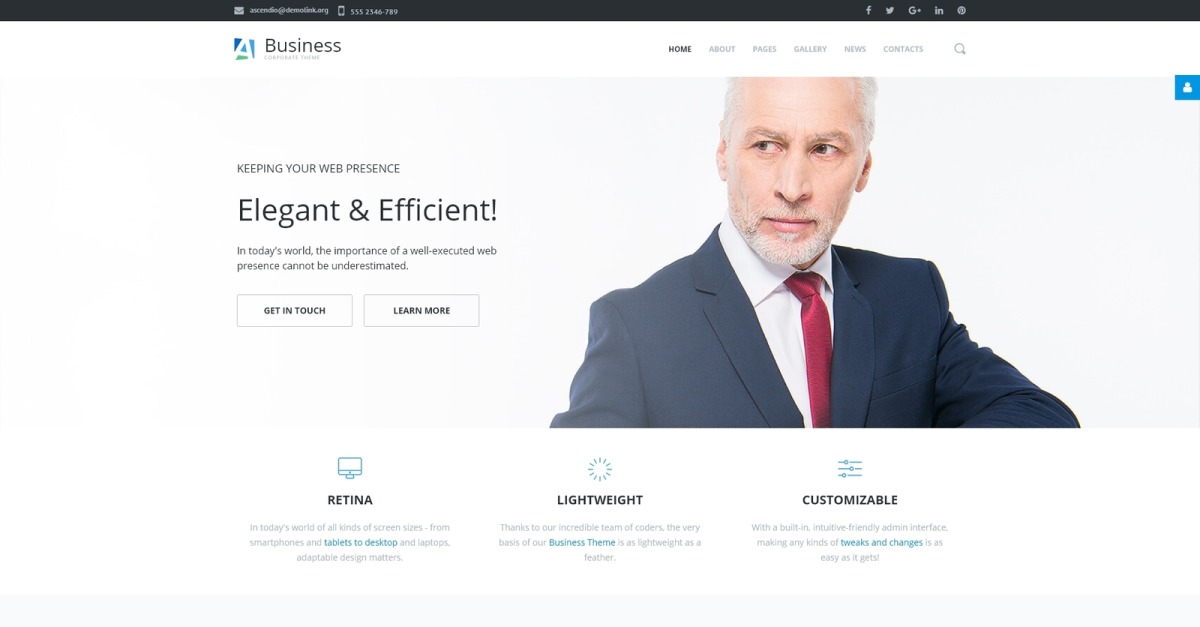
Task: Click the GET IN TOUCH button
Action: 295,311
